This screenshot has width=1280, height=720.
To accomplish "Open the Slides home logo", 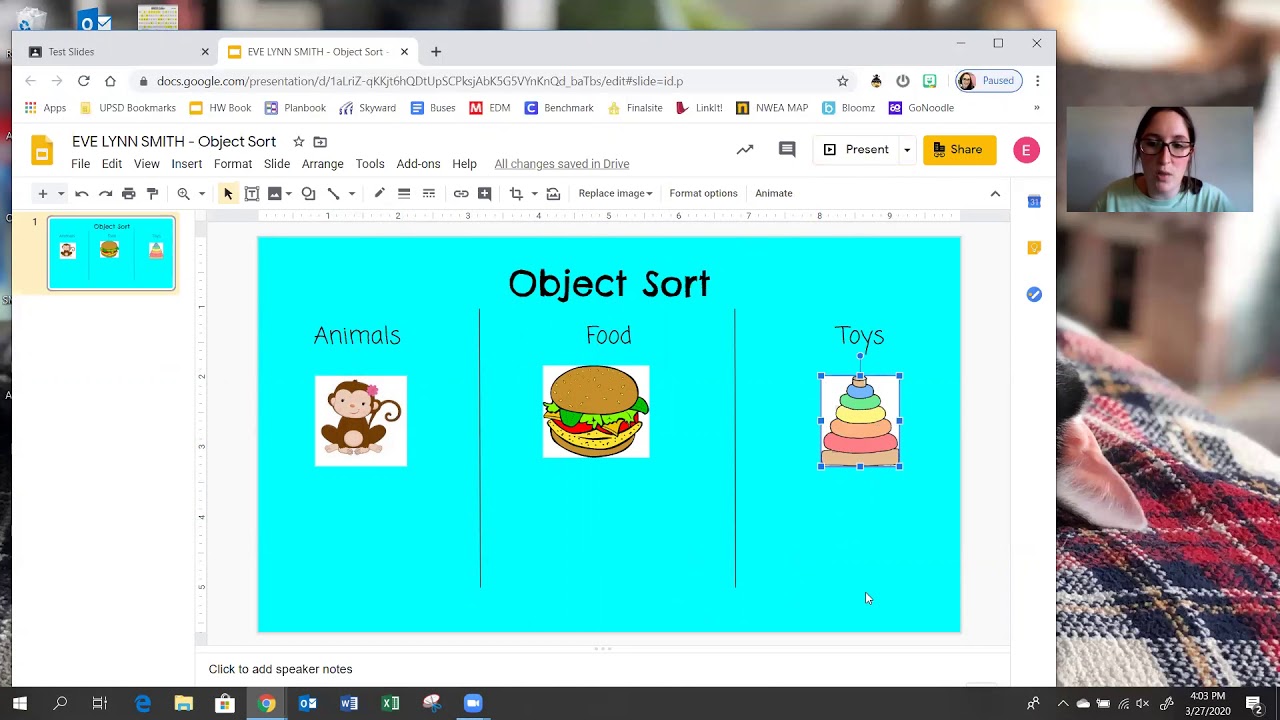I will tap(42, 150).
